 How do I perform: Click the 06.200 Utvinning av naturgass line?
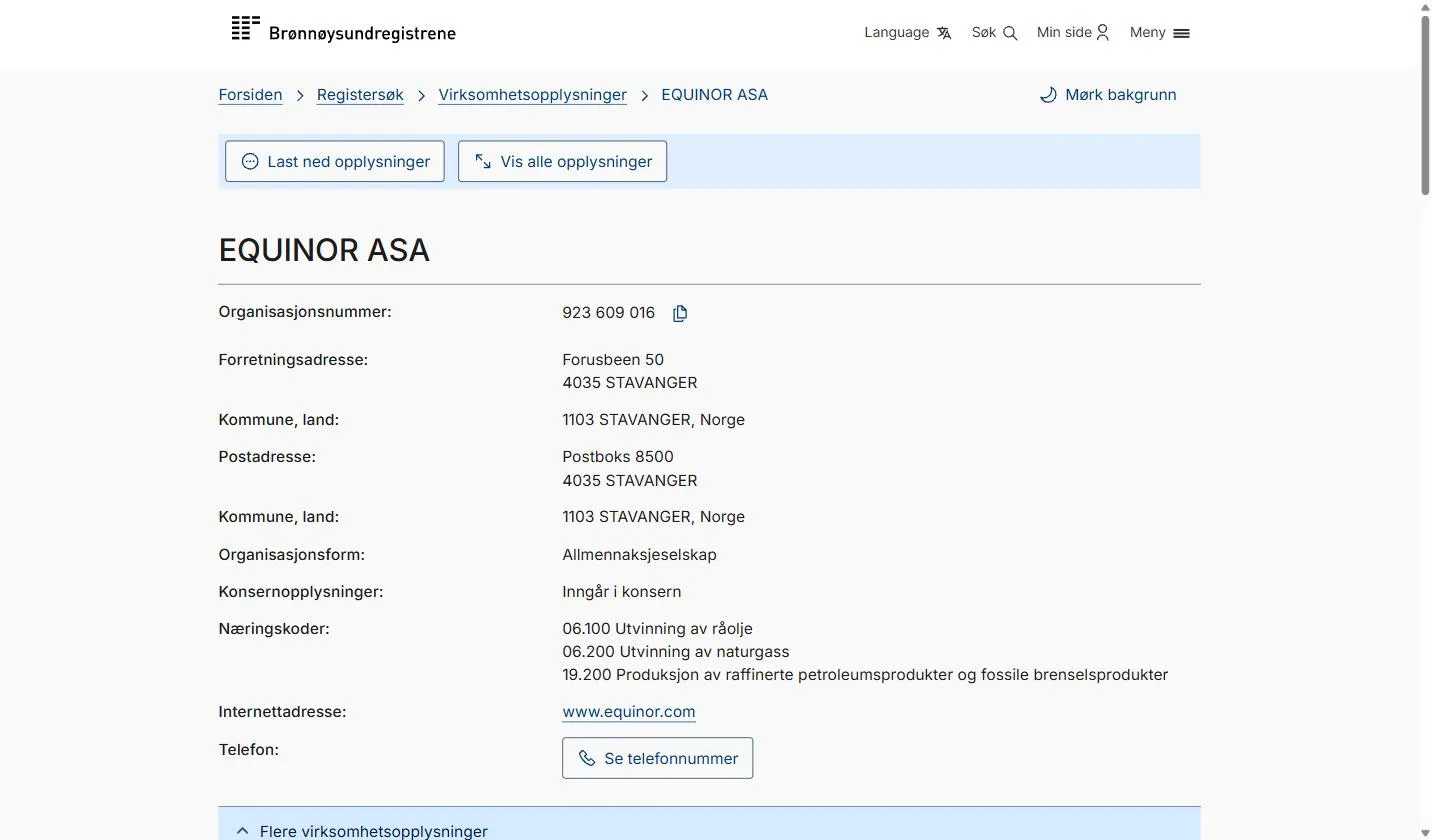tap(675, 652)
